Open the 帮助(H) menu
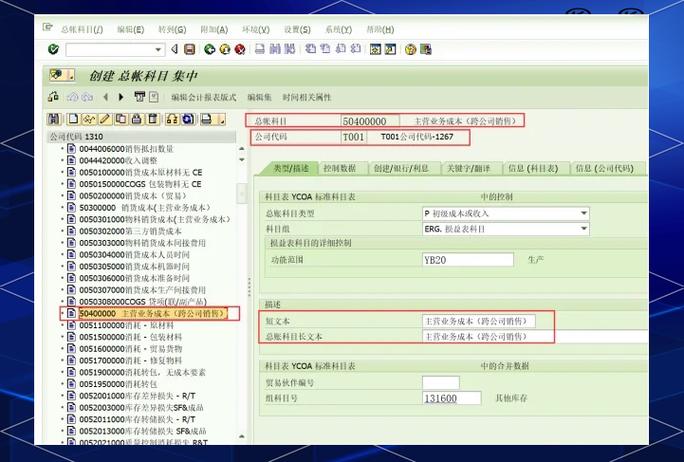This screenshot has width=684, height=462. tap(380, 30)
